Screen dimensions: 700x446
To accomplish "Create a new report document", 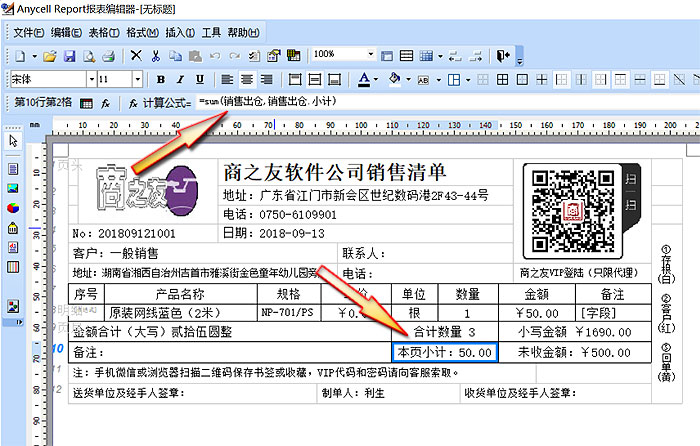I will click(20, 56).
